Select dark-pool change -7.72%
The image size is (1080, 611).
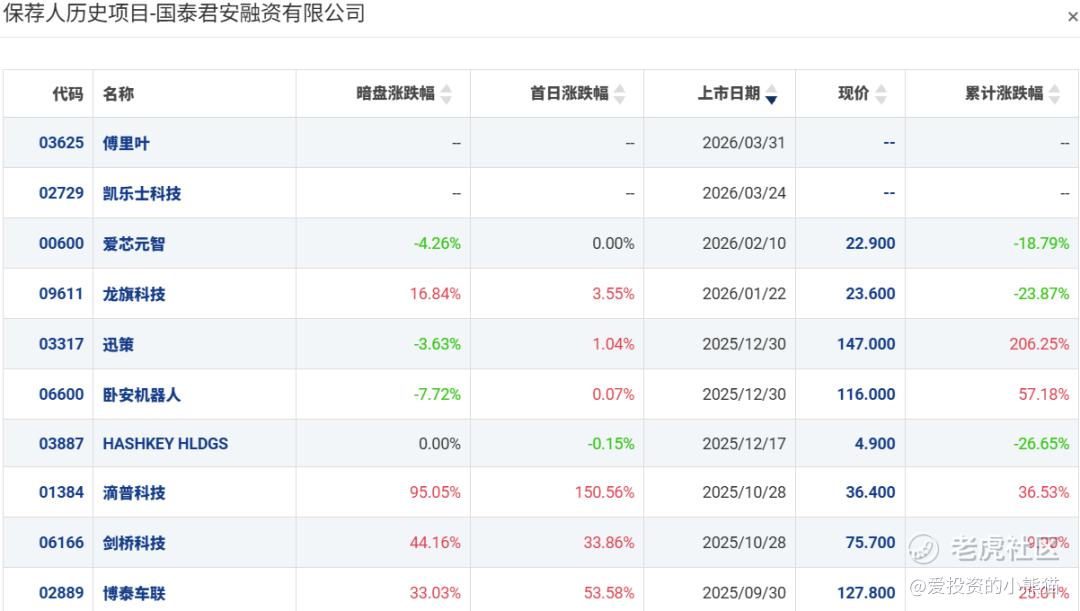(x=437, y=394)
